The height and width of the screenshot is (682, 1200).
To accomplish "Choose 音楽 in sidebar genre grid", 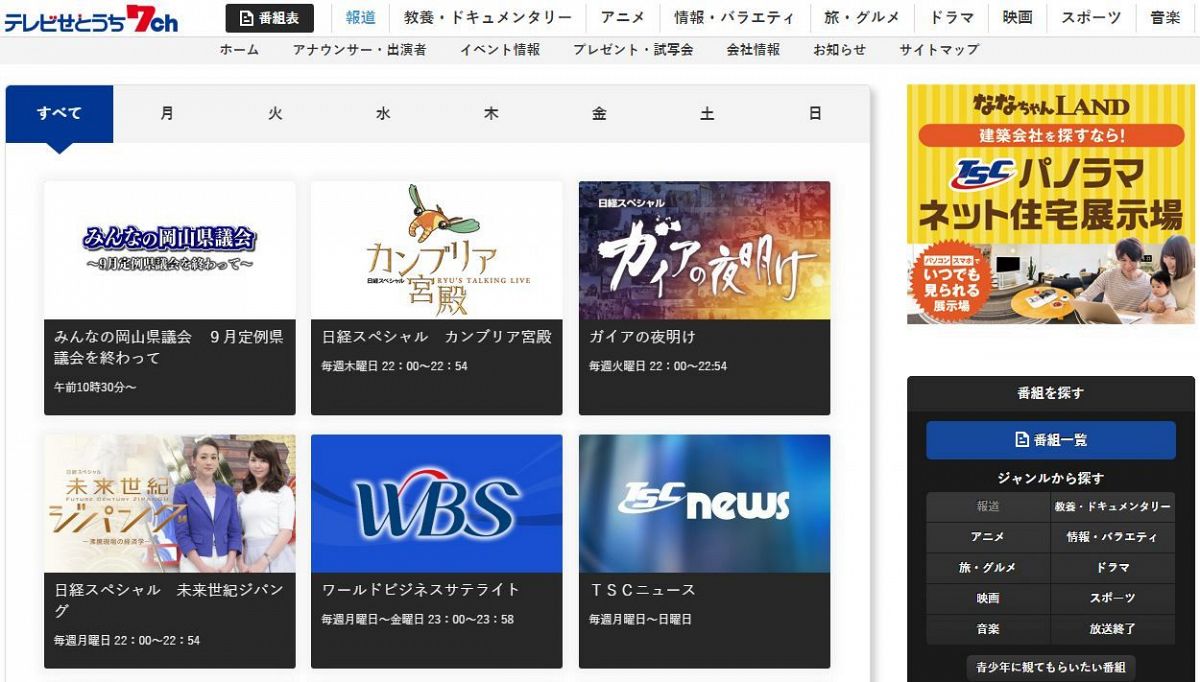I will click(988, 630).
